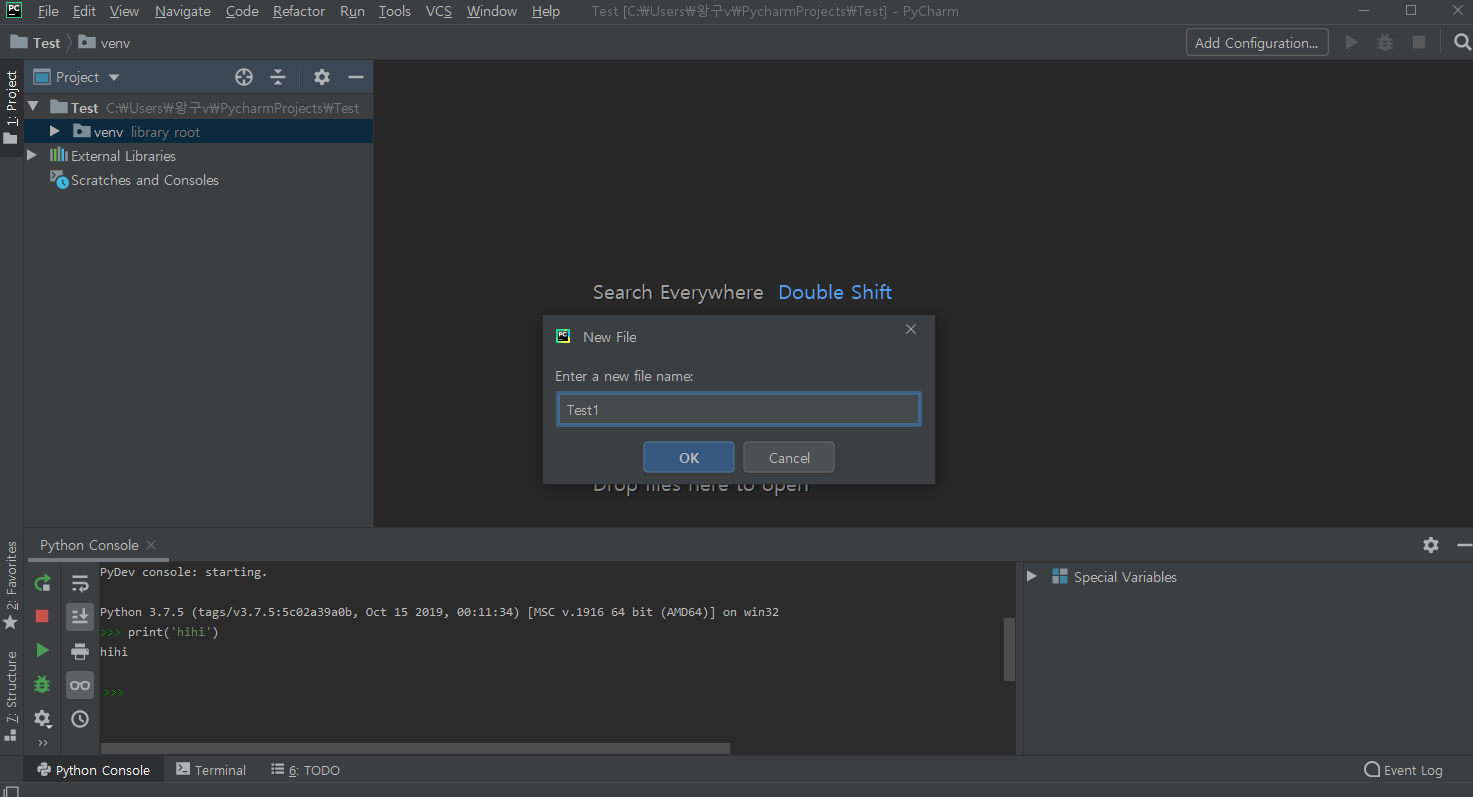Click green Execute current statement icon
The width and height of the screenshot is (1473, 797).
42,650
